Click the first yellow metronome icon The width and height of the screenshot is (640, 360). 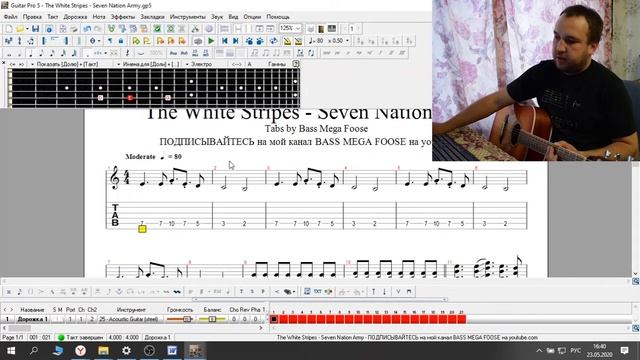[287, 41]
